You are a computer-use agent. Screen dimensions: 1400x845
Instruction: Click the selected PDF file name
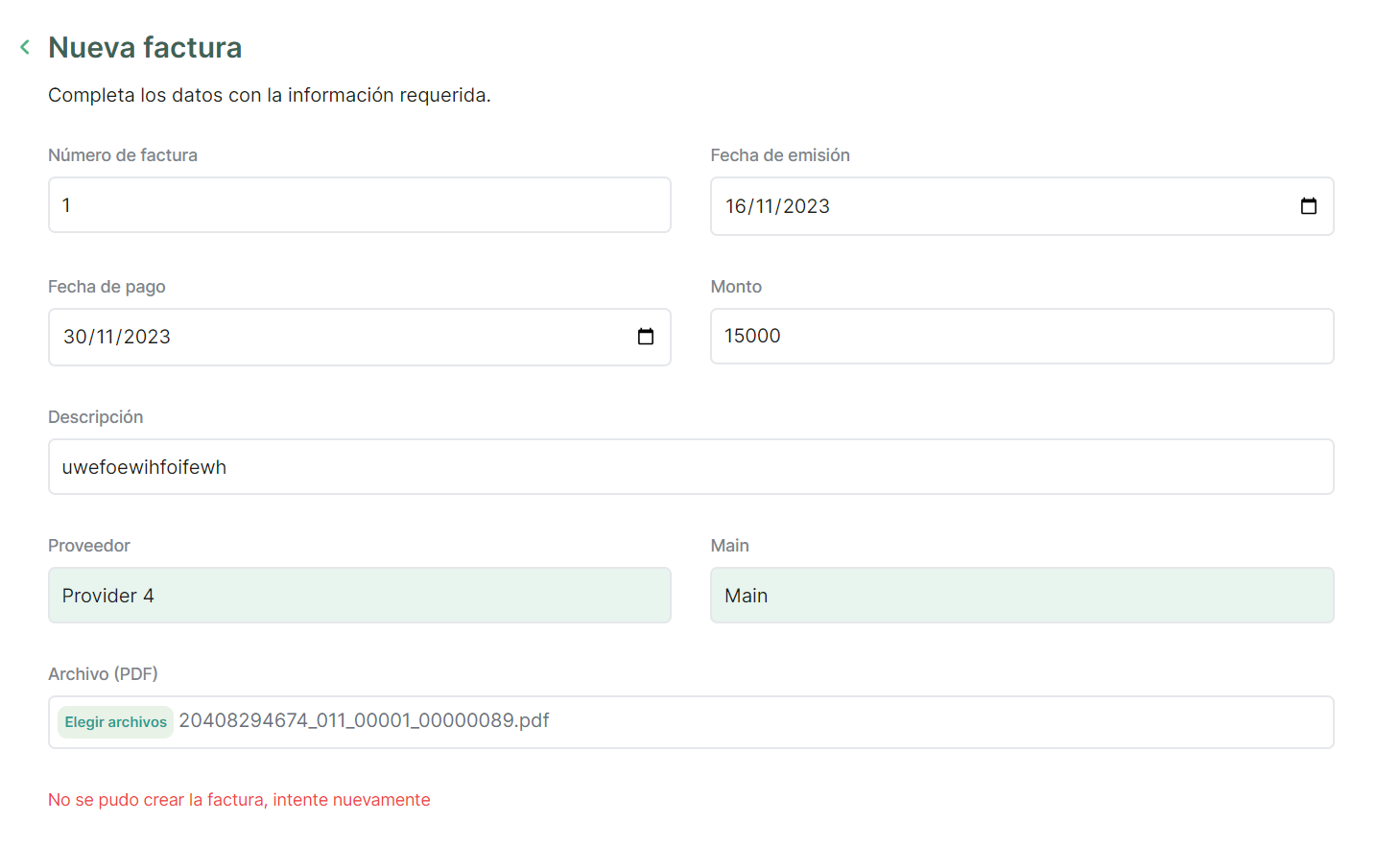point(364,721)
